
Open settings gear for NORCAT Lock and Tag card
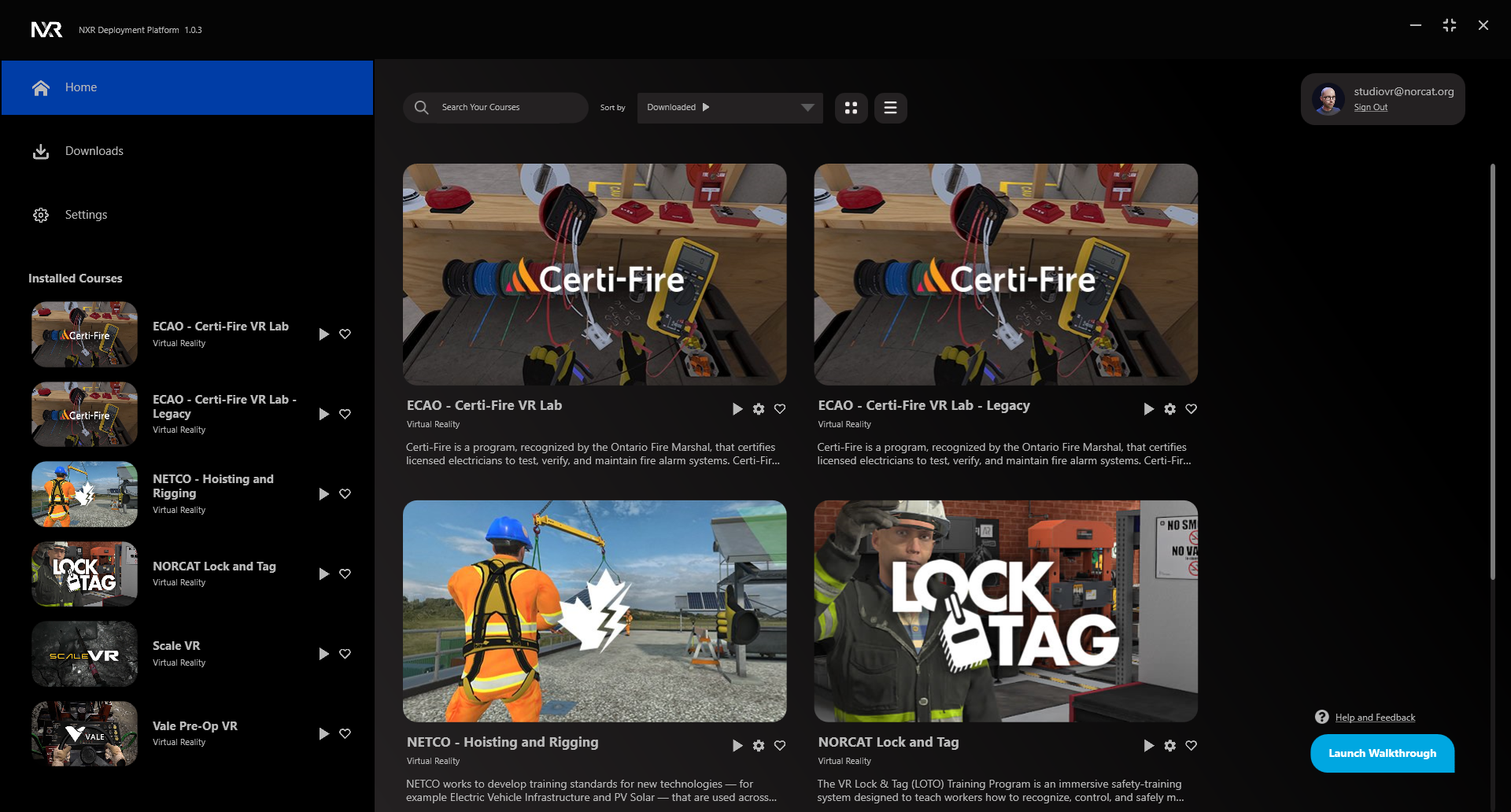pyautogui.click(x=1170, y=745)
